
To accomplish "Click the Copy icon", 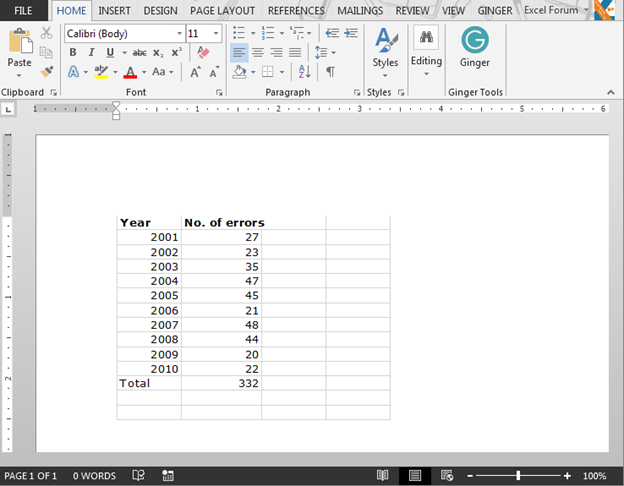I will pyautogui.click(x=46, y=52).
